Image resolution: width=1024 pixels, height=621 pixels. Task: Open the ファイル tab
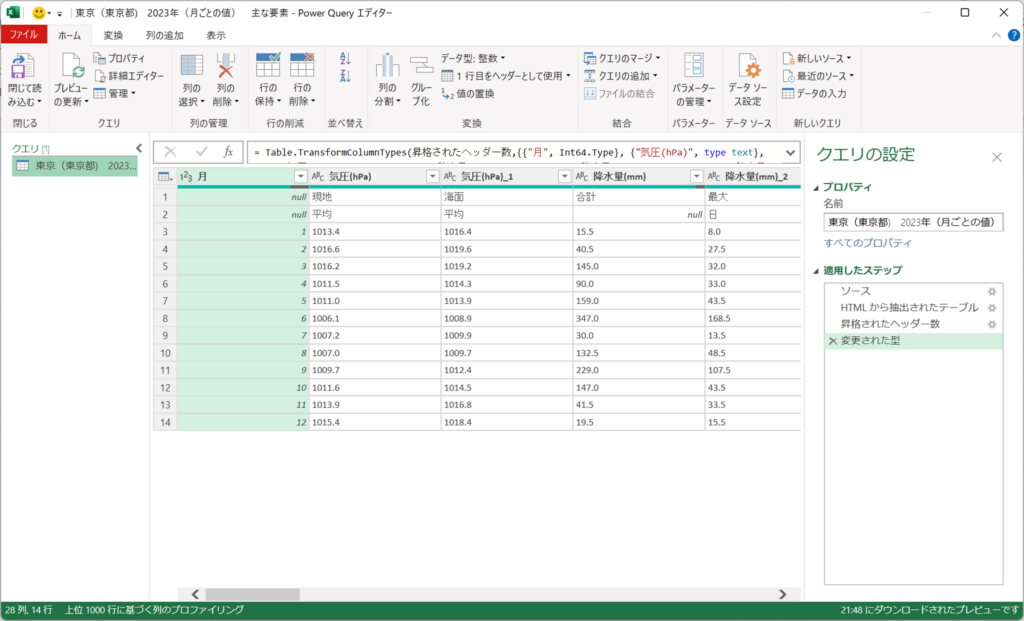point(24,35)
